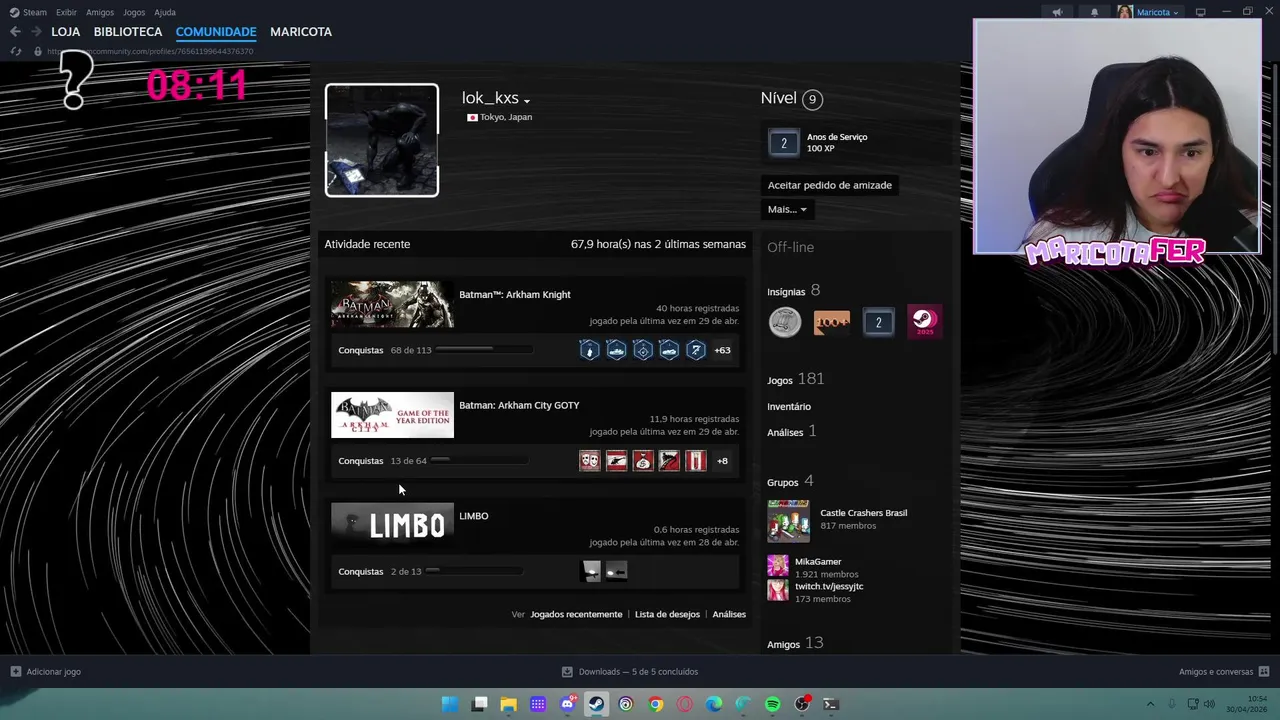The width and height of the screenshot is (1280, 720).
Task: Open Google Chrome from the taskbar
Action: coord(655,704)
